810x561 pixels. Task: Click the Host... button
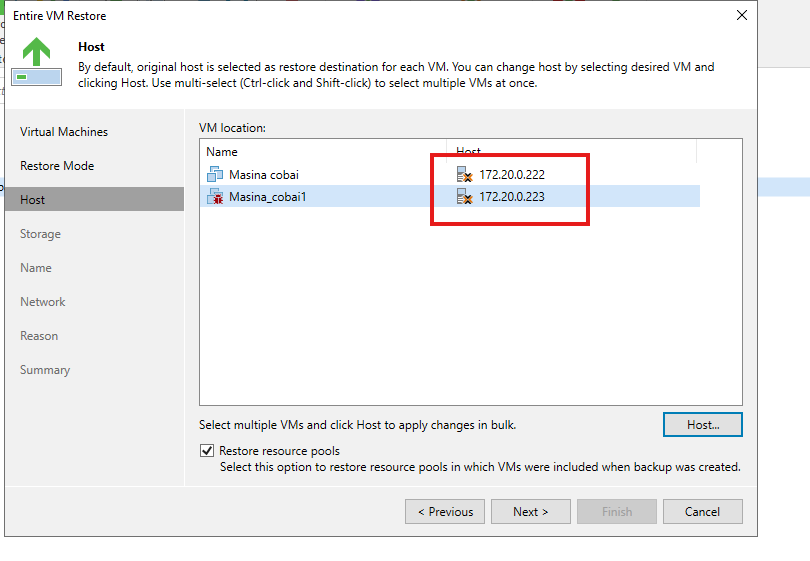tap(703, 425)
